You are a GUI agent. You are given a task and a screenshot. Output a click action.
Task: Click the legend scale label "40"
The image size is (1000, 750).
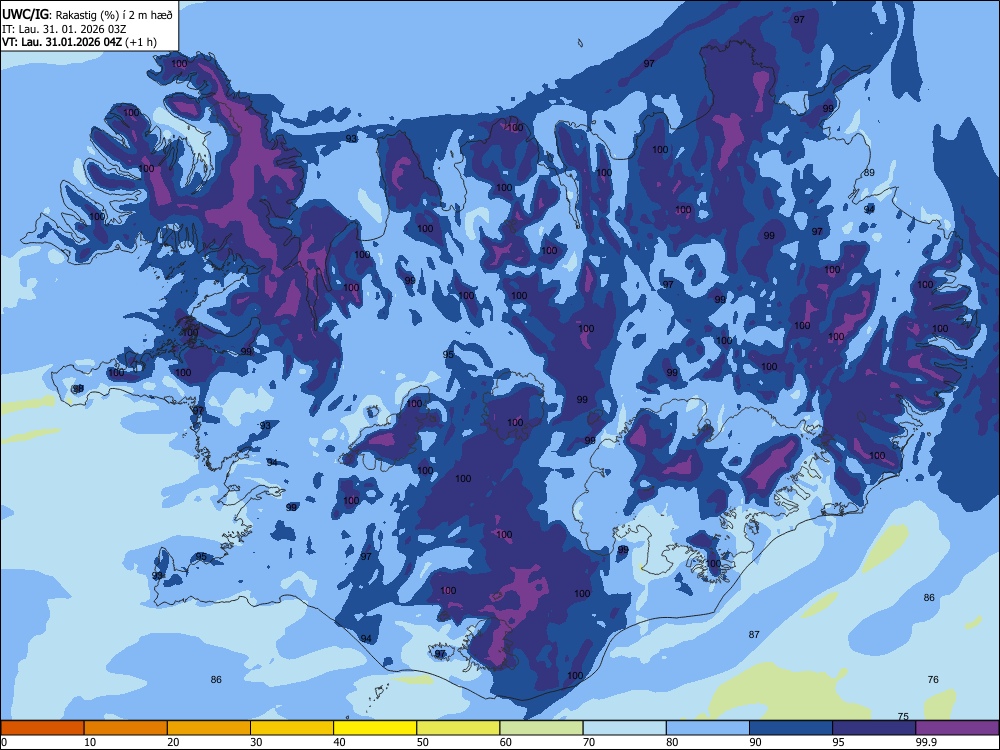point(340,742)
